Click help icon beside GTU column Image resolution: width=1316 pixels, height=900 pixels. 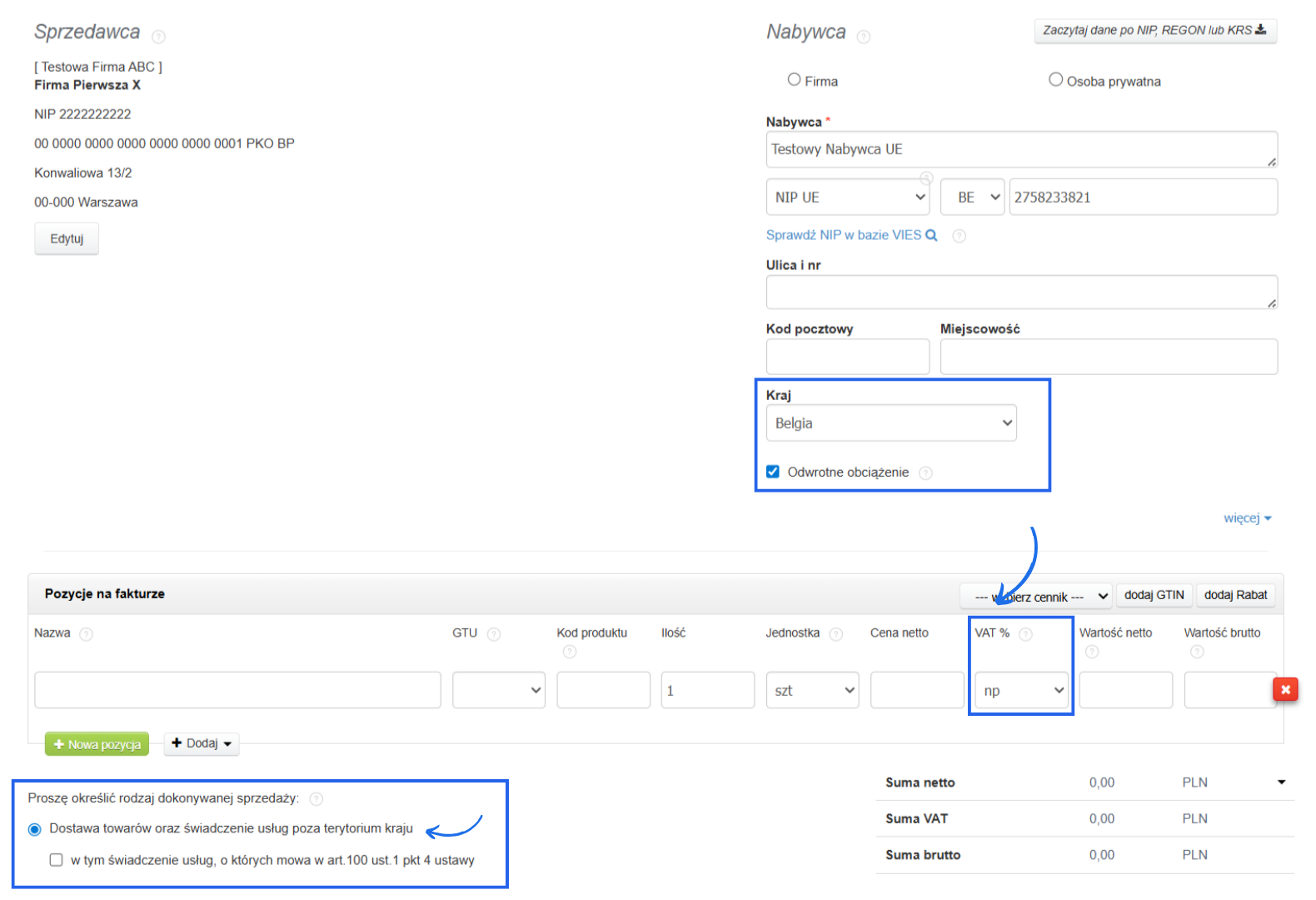click(494, 634)
